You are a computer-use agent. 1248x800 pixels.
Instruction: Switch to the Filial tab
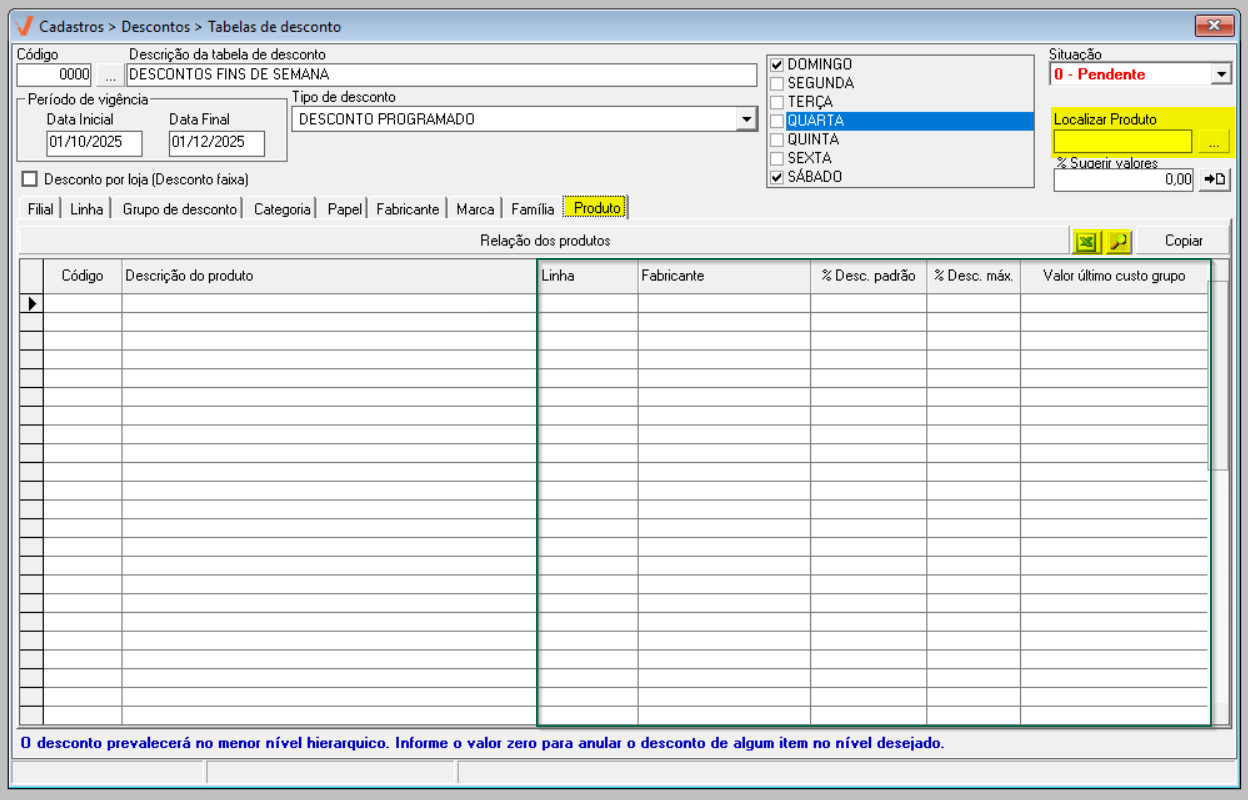(40, 209)
